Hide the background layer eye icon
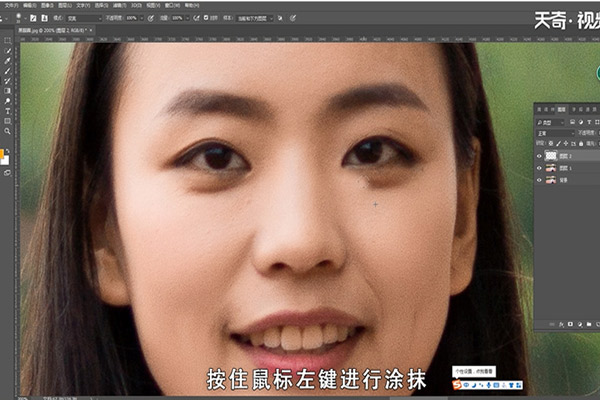600x400 pixels. 539,180
